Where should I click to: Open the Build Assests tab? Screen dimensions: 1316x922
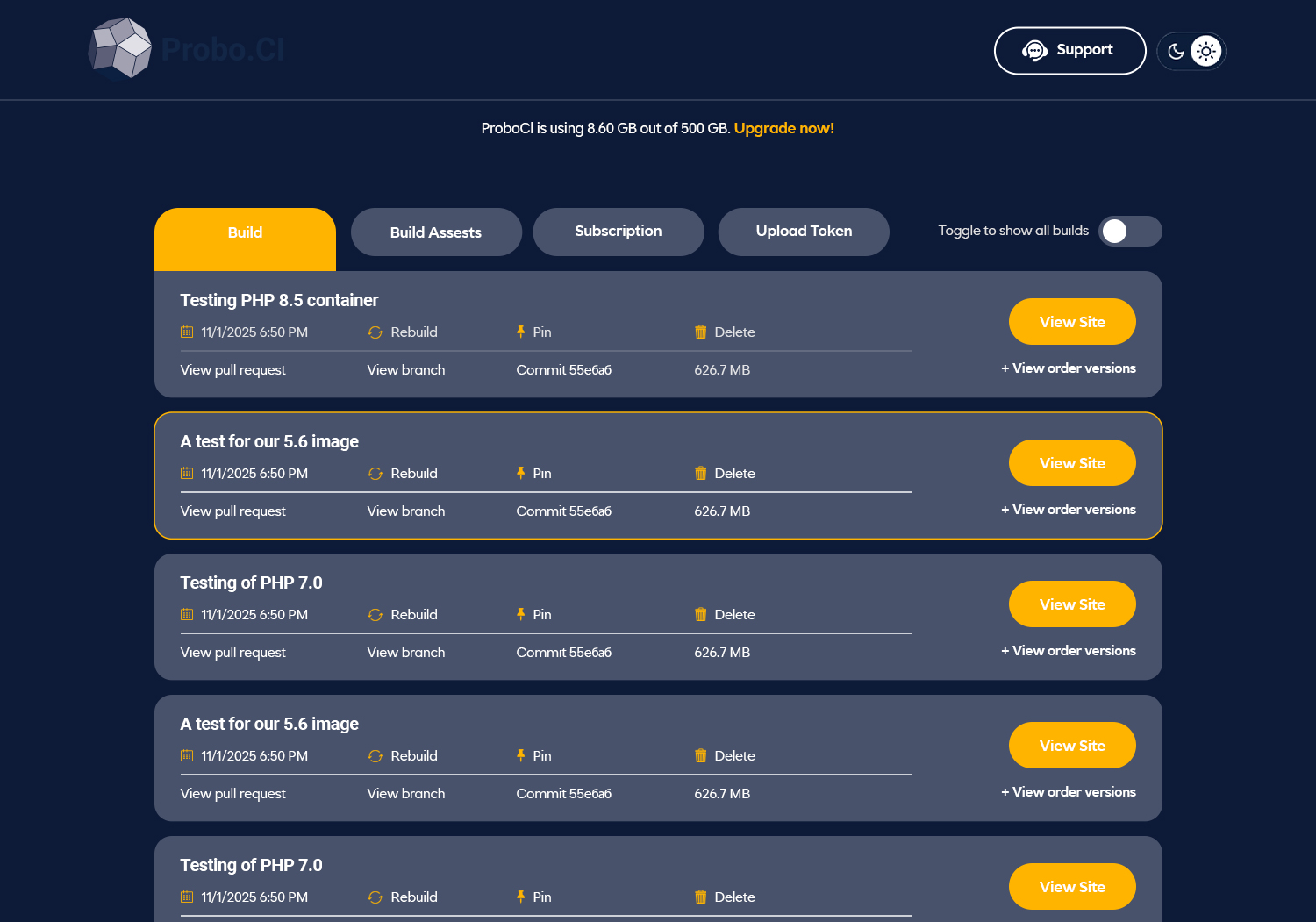436,232
